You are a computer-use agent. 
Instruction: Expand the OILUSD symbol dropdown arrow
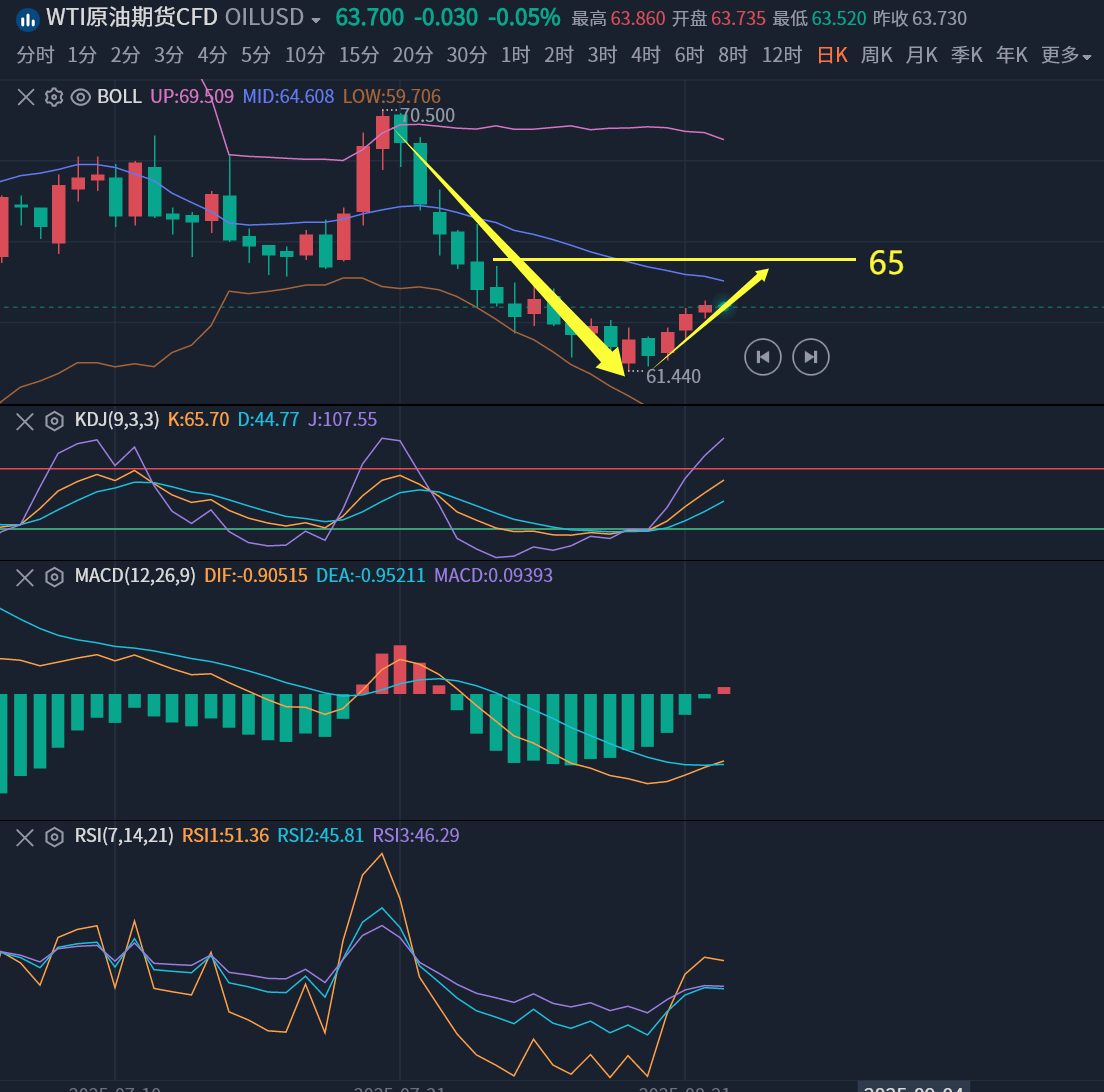316,20
